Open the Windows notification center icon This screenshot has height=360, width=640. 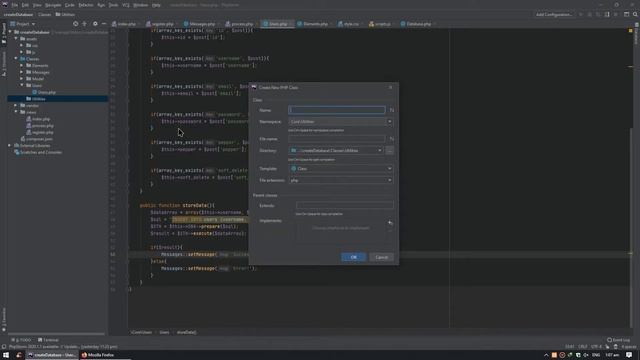[629, 355]
